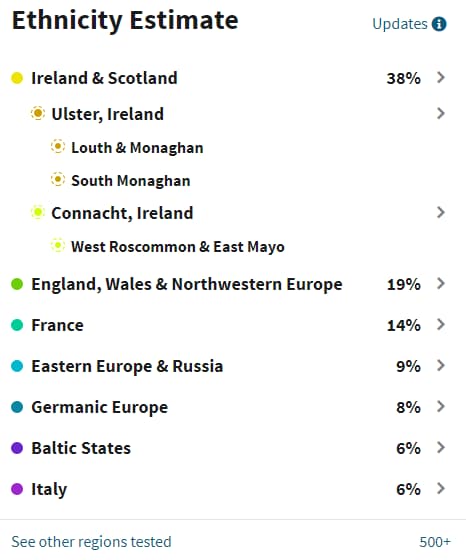The height and width of the screenshot is (560, 466).
Task: Click the Ulster, Ireland community icon
Action: pos(37,114)
